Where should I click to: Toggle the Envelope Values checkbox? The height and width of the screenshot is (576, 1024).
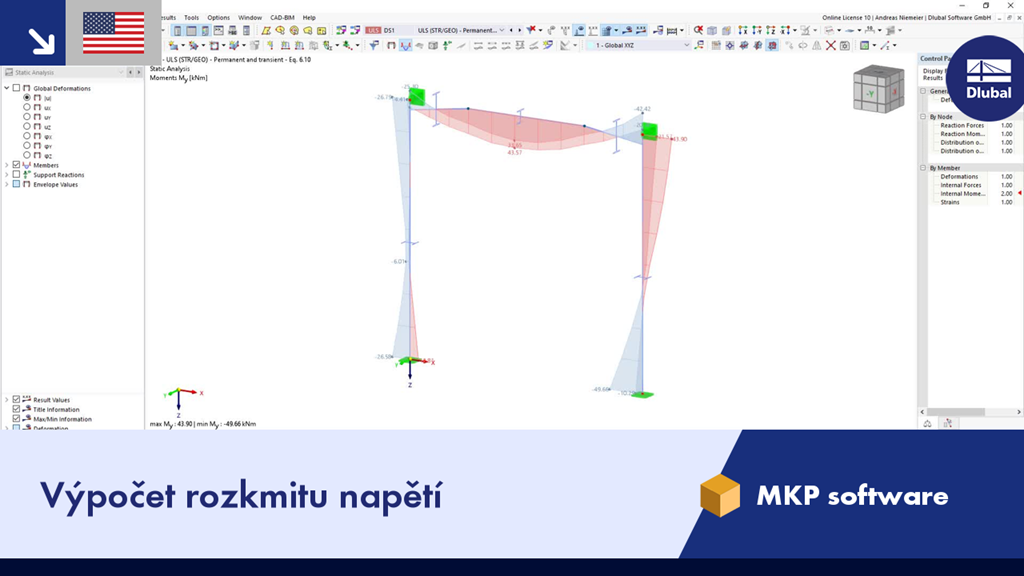point(16,185)
